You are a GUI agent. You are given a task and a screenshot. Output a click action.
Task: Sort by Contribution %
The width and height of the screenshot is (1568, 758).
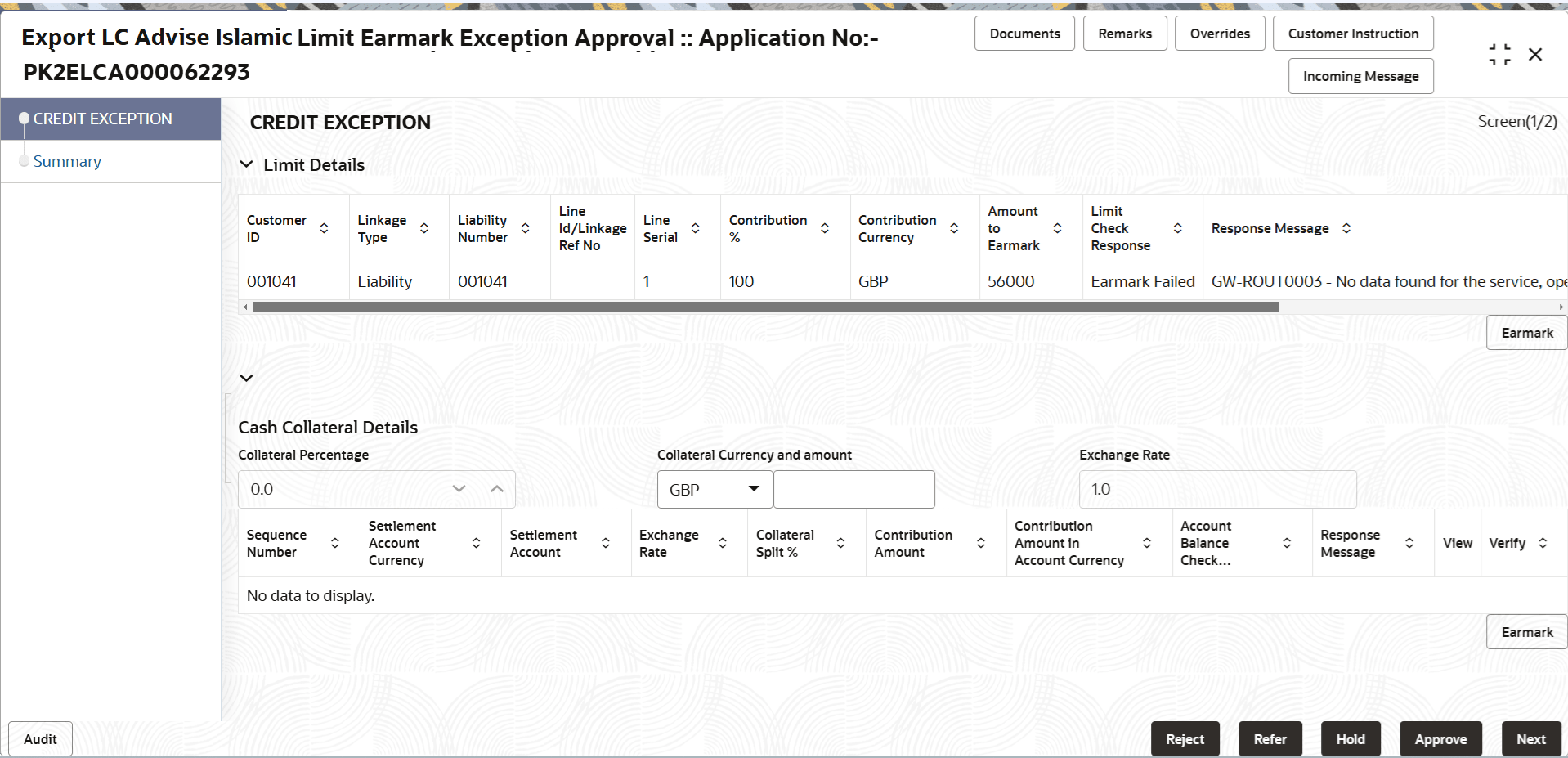[x=826, y=228]
